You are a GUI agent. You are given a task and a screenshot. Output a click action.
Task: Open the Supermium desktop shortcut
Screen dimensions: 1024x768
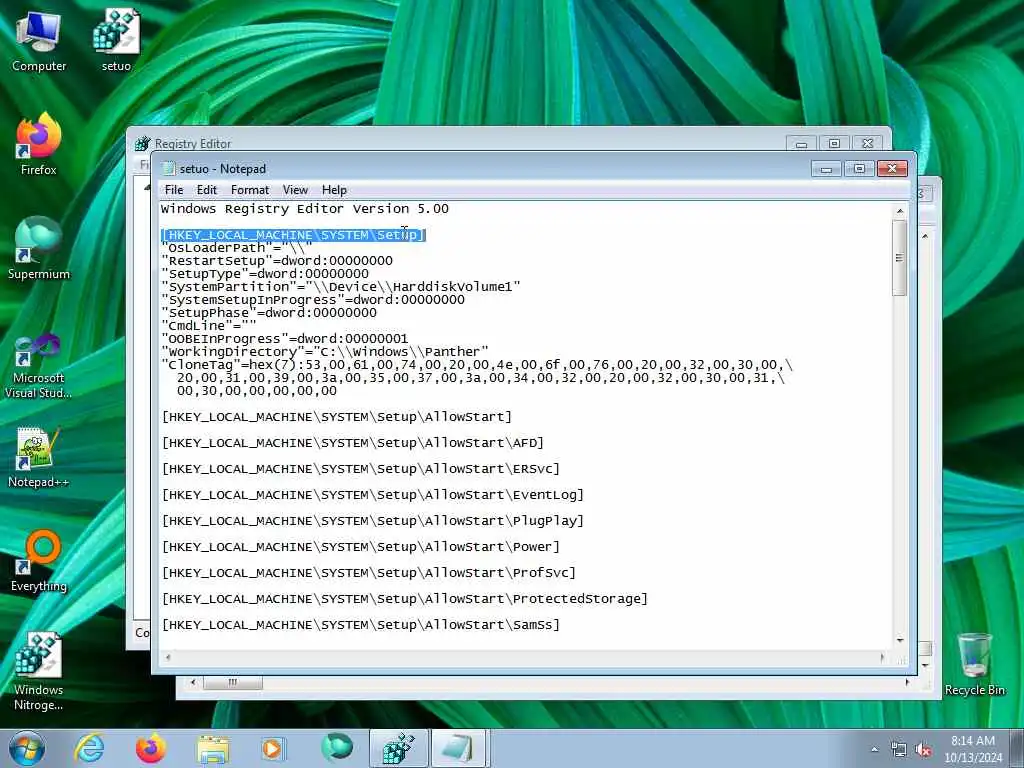click(39, 249)
